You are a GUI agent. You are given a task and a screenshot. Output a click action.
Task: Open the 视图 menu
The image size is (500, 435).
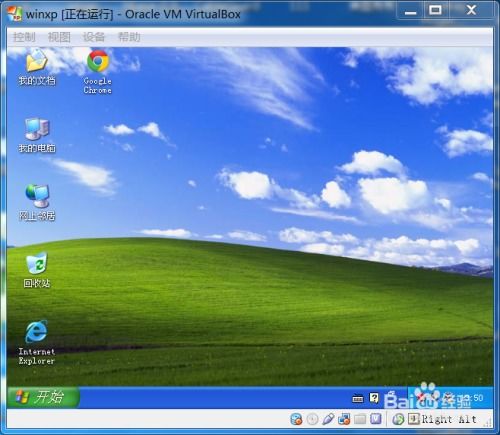[x=59, y=37]
